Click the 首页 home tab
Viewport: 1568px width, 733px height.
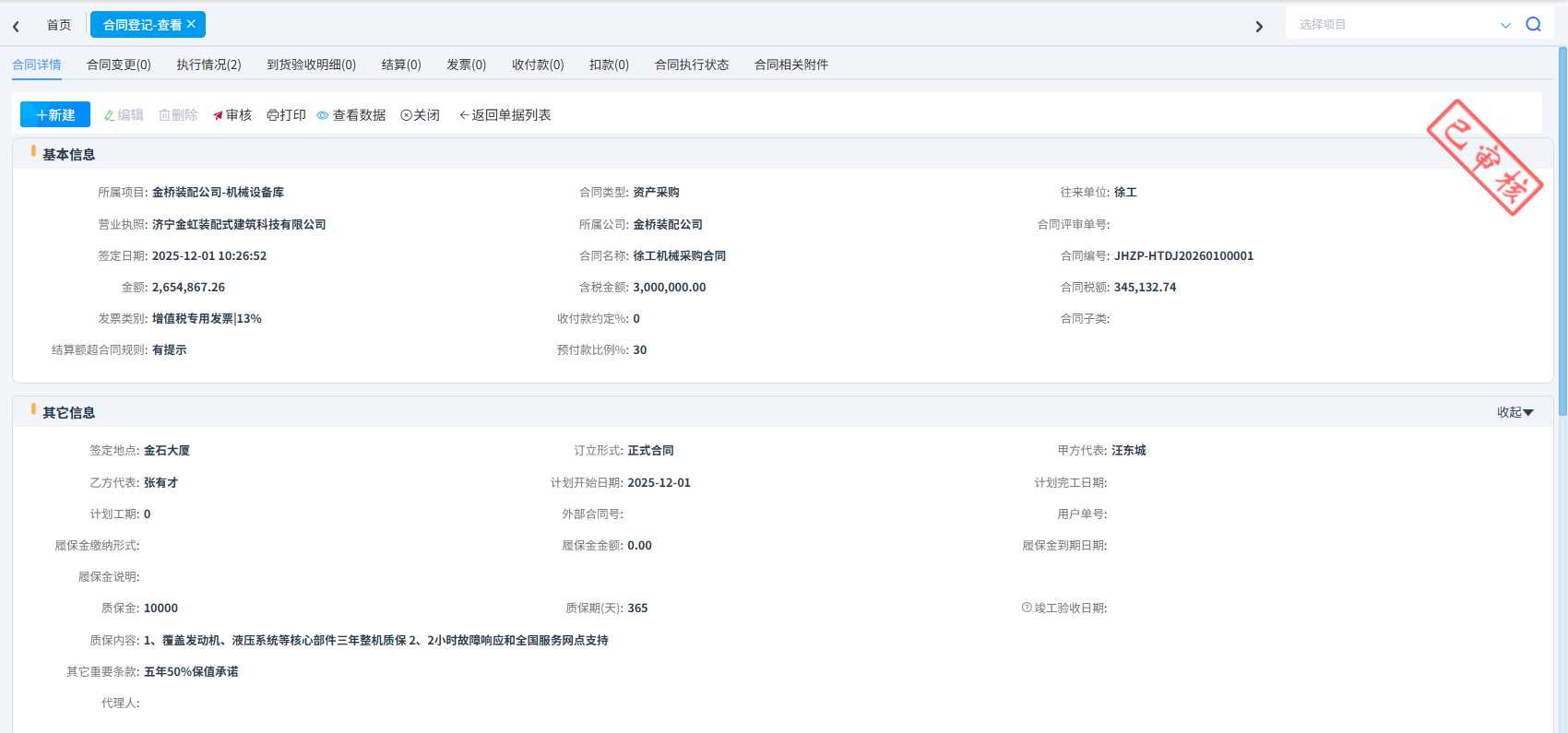point(59,25)
